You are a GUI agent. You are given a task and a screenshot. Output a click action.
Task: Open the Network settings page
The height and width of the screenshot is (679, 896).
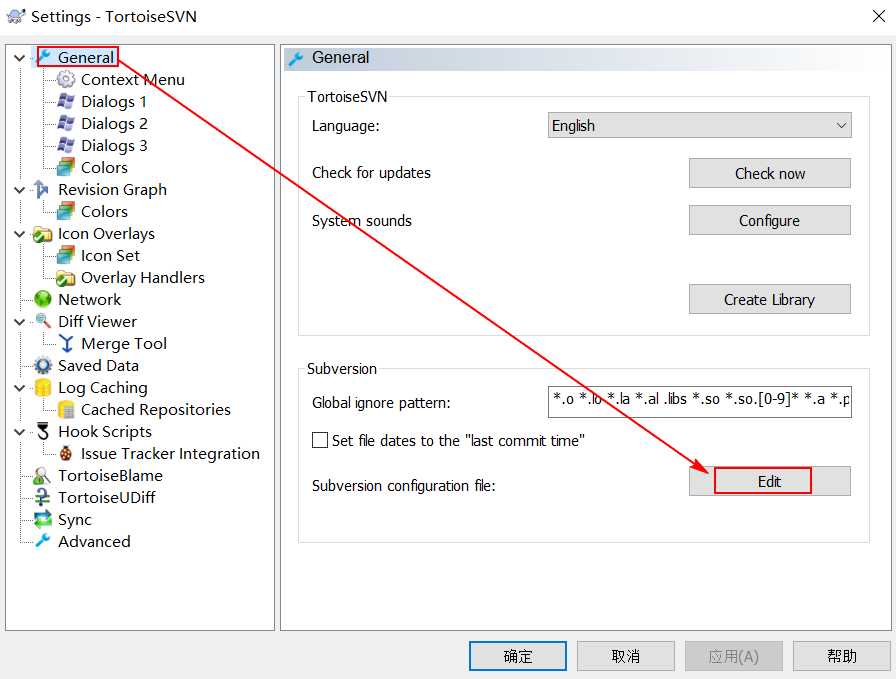pos(89,299)
